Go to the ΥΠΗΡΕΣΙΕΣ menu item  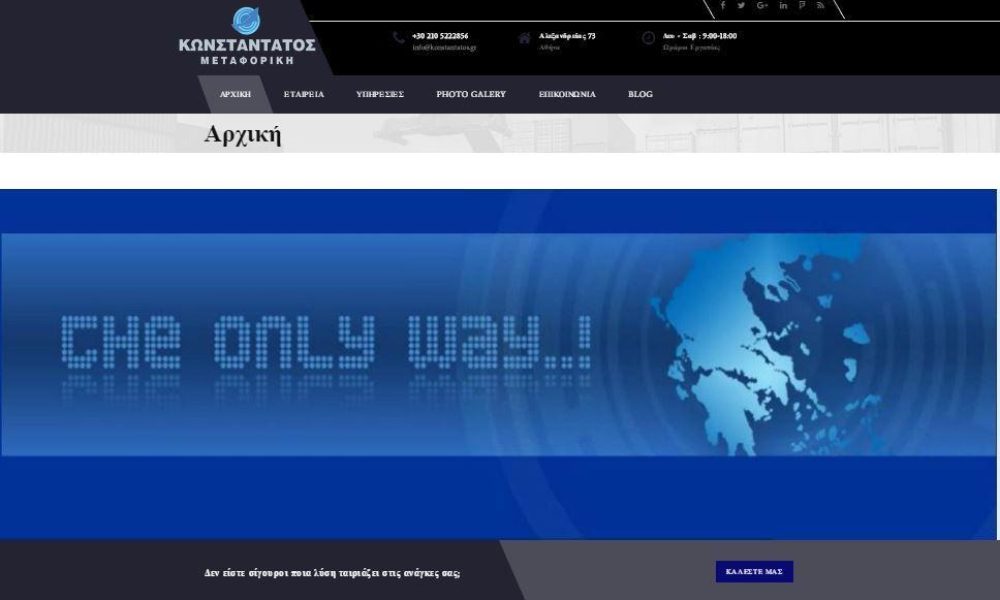(380, 94)
